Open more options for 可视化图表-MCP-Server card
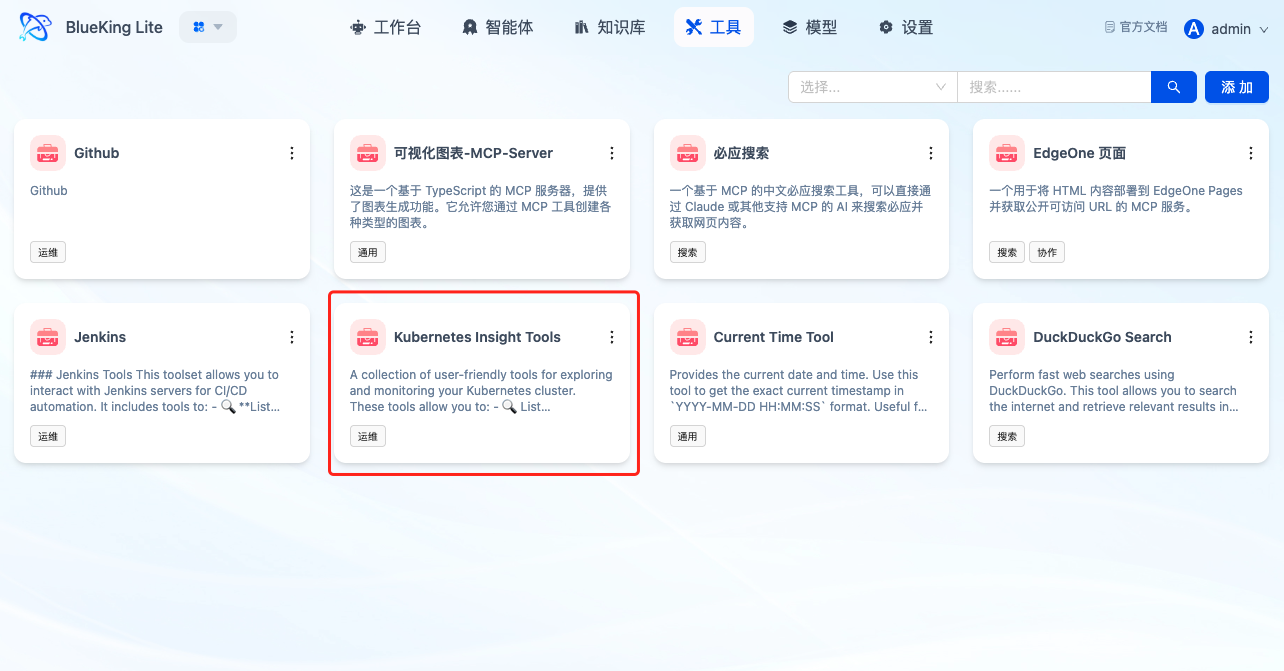 coord(612,153)
